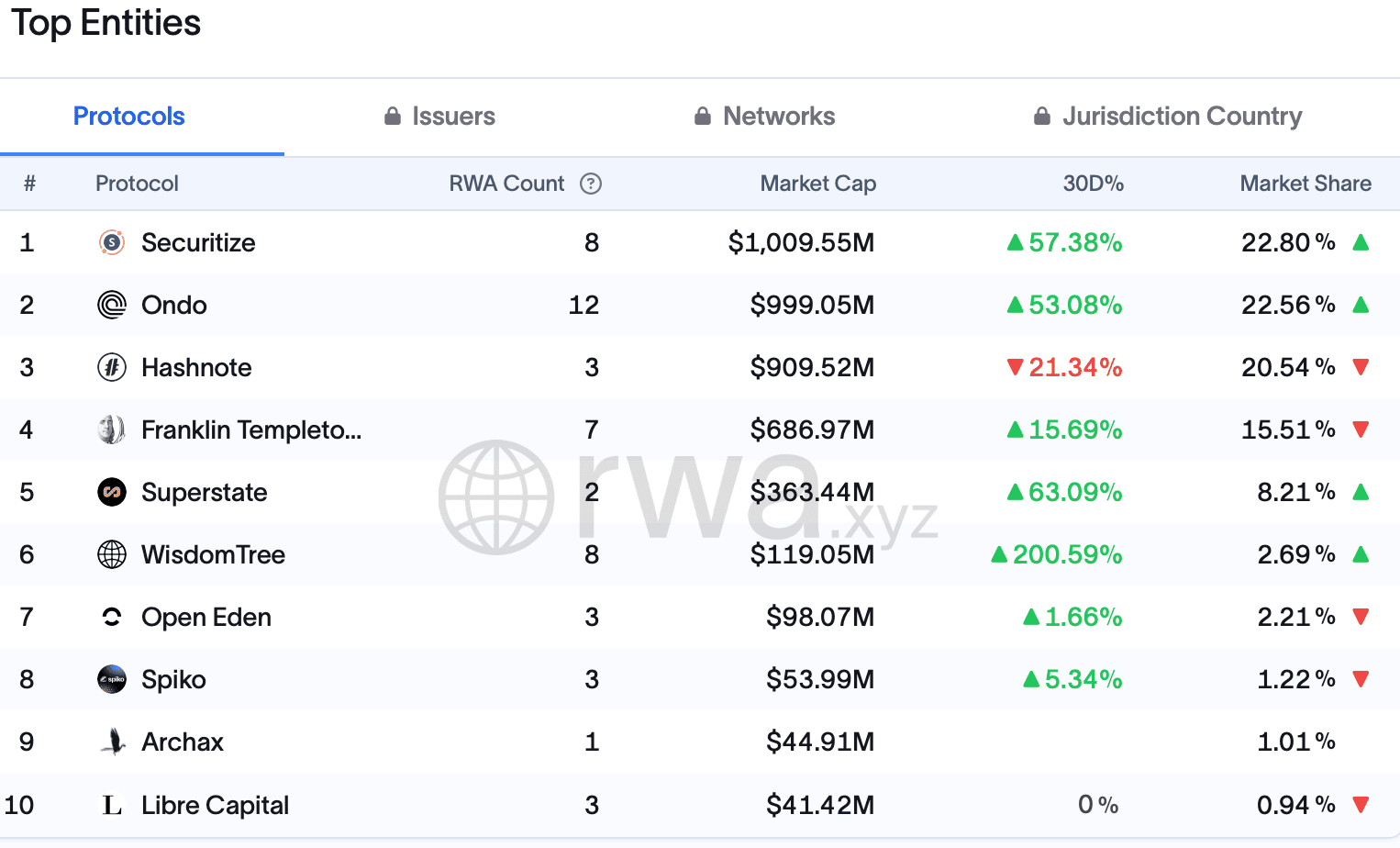Open the RWA Count help tooltip icon

(591, 184)
